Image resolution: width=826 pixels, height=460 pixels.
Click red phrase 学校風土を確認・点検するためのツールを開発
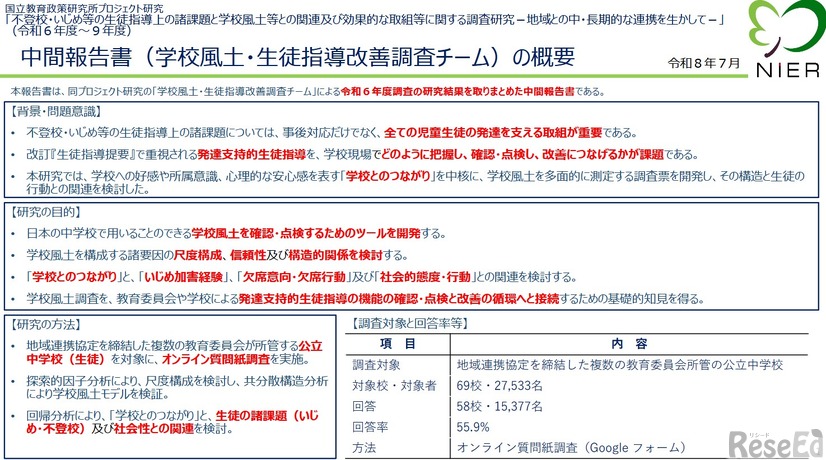[x=306, y=233]
